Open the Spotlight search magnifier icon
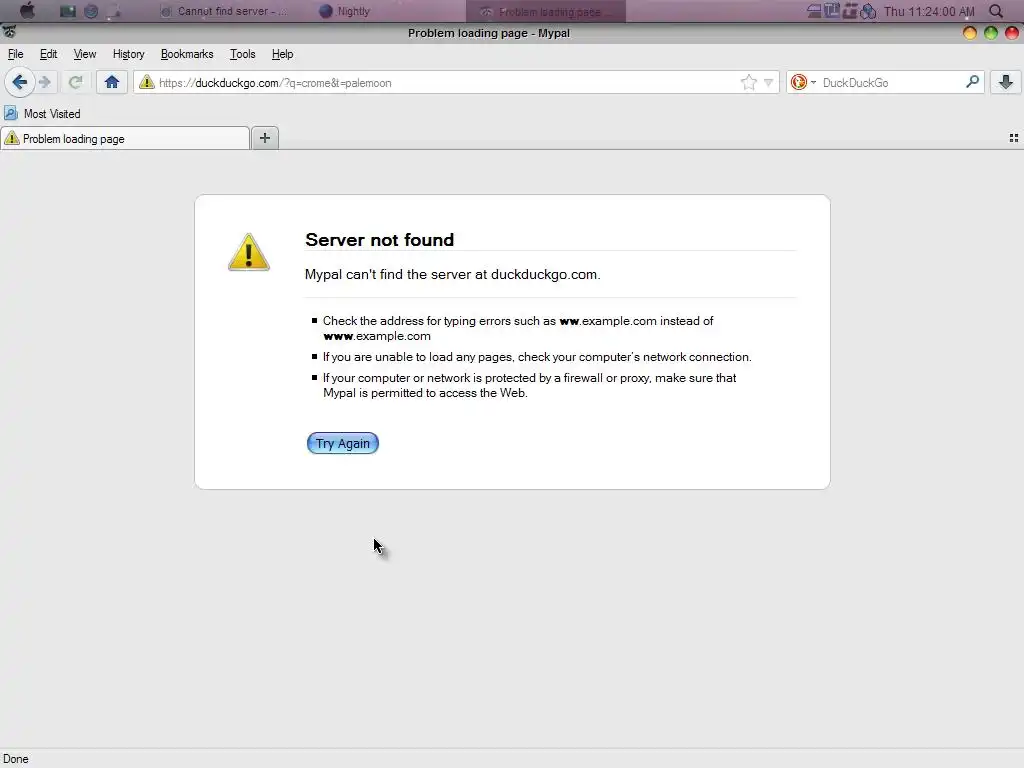The height and width of the screenshot is (768, 1024). [x=996, y=11]
